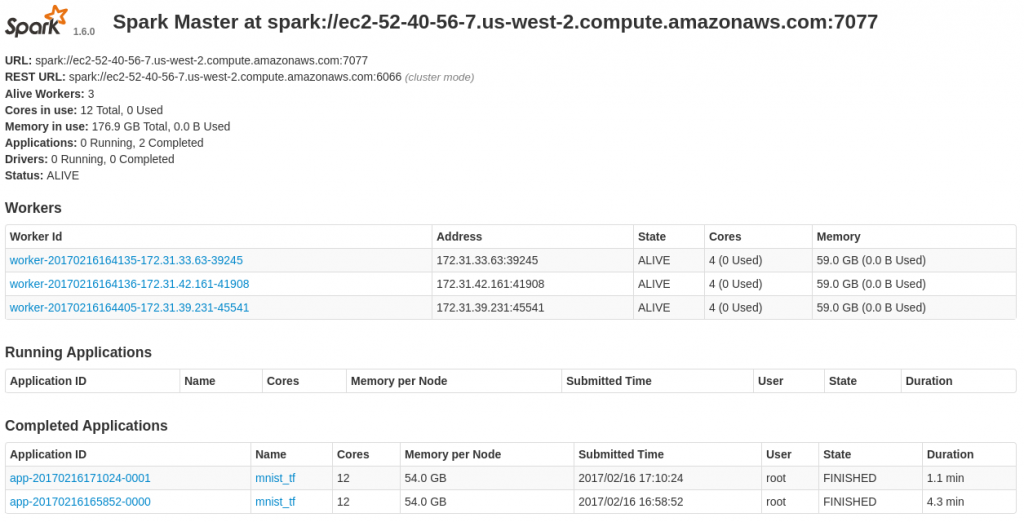Click FINISHED state of app 0000
This screenshot has height=522, width=1024.
pyautogui.click(x=850, y=502)
